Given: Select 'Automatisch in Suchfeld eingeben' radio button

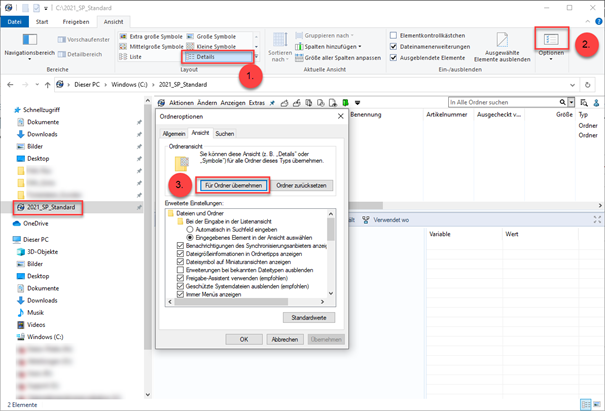Looking at the screenshot, I should click(191, 227).
